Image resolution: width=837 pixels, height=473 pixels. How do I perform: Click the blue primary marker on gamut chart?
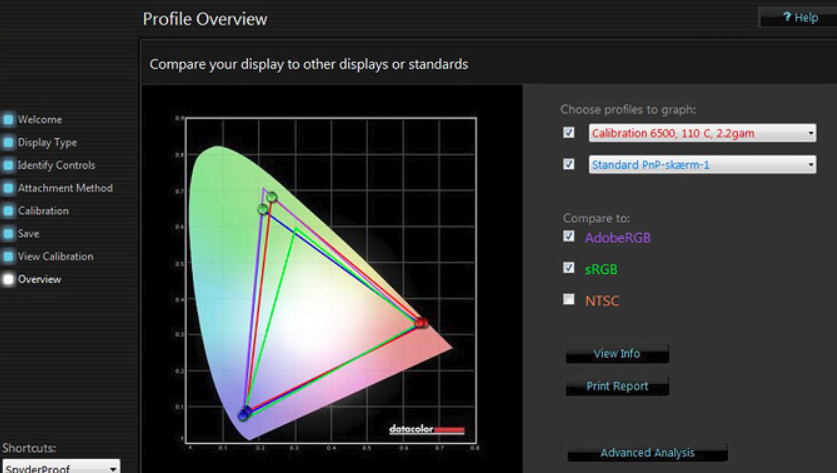pos(244,413)
